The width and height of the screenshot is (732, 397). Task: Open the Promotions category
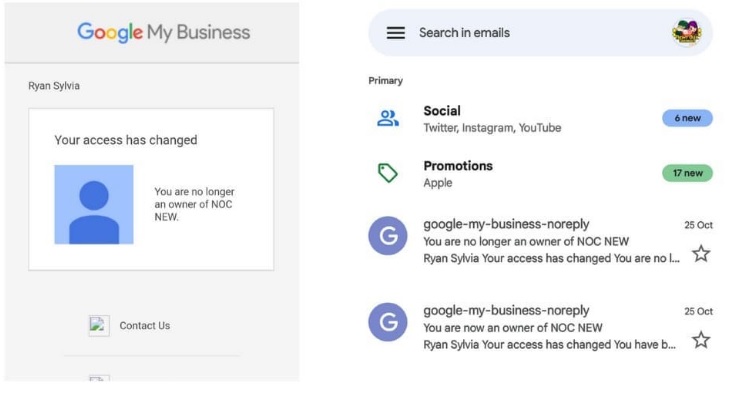540,173
